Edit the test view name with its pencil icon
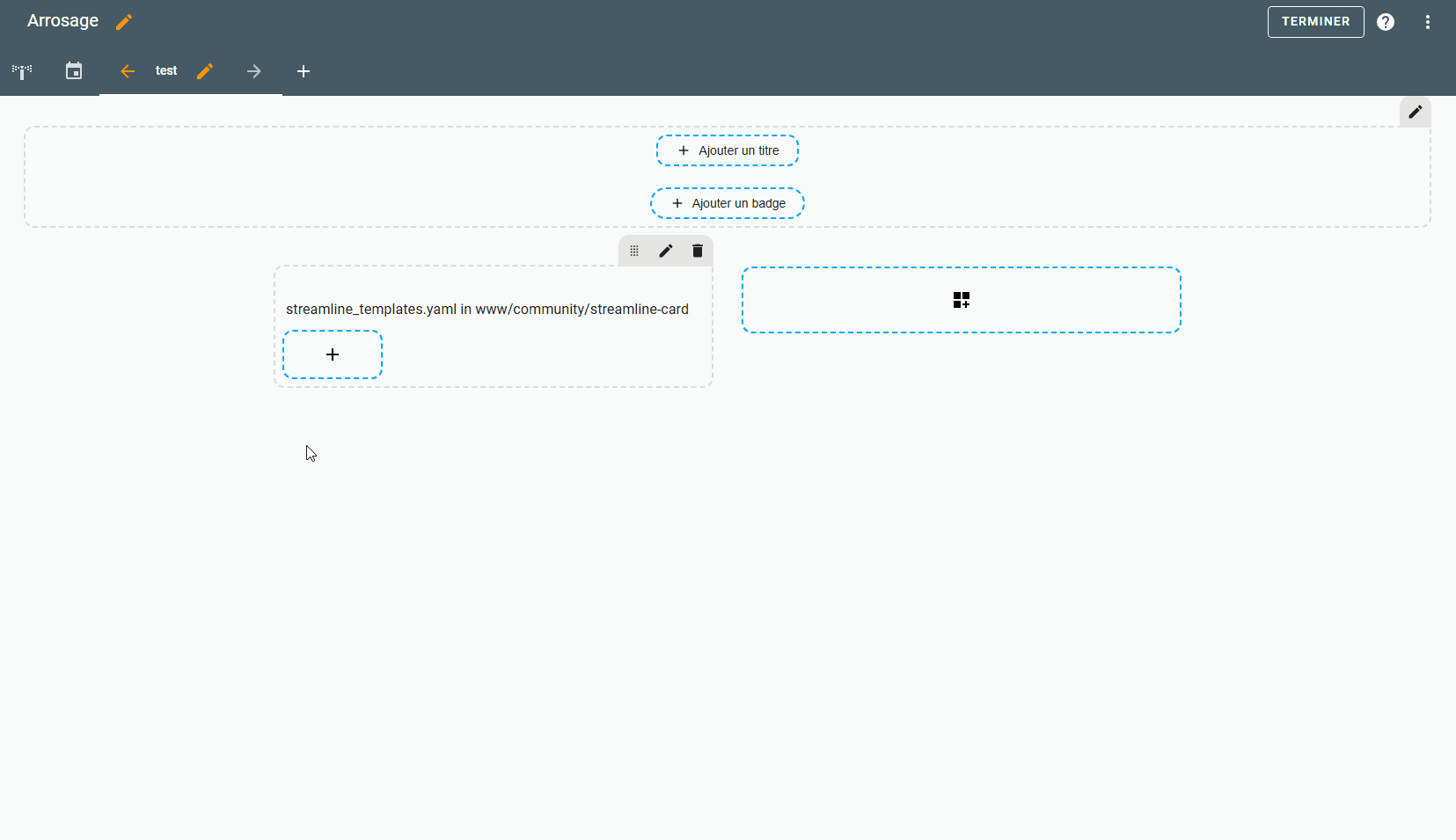 (205, 71)
